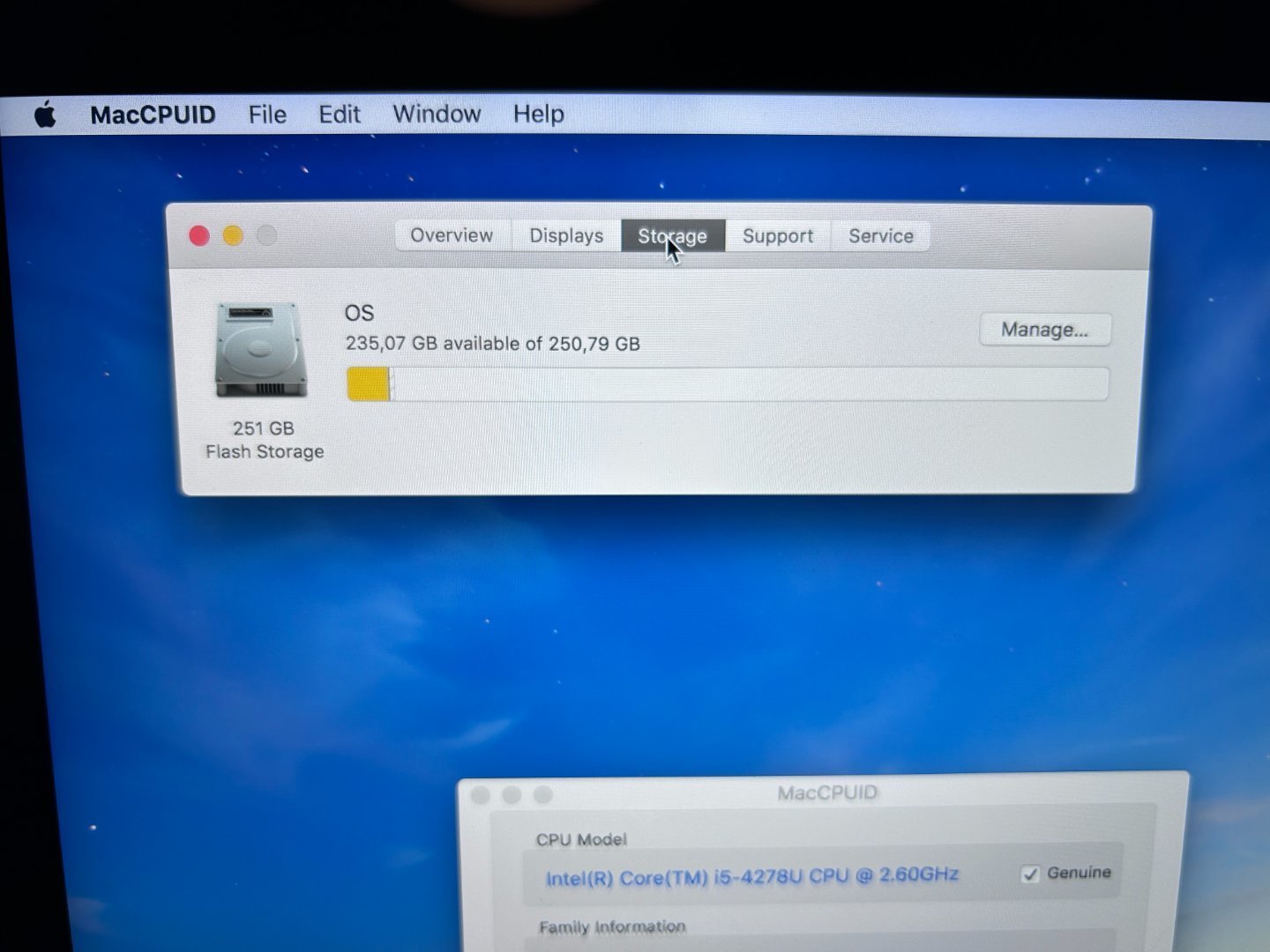Close the About This Mac window
This screenshot has height=952, width=1270.
[199, 235]
